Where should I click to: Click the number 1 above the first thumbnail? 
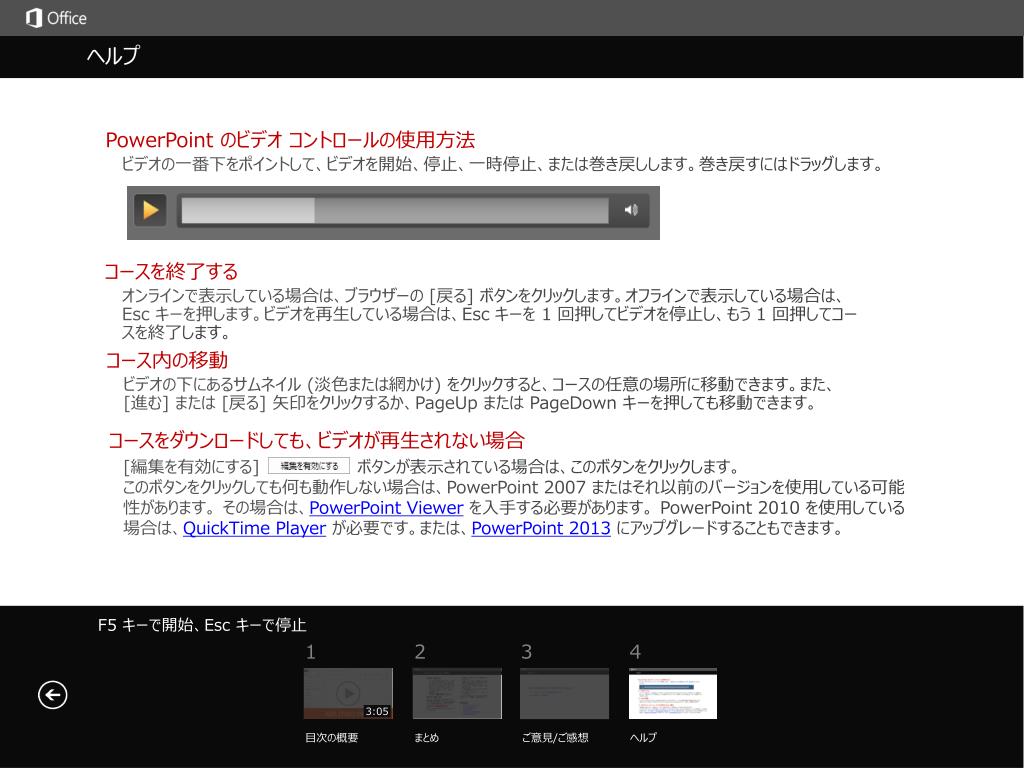[311, 652]
